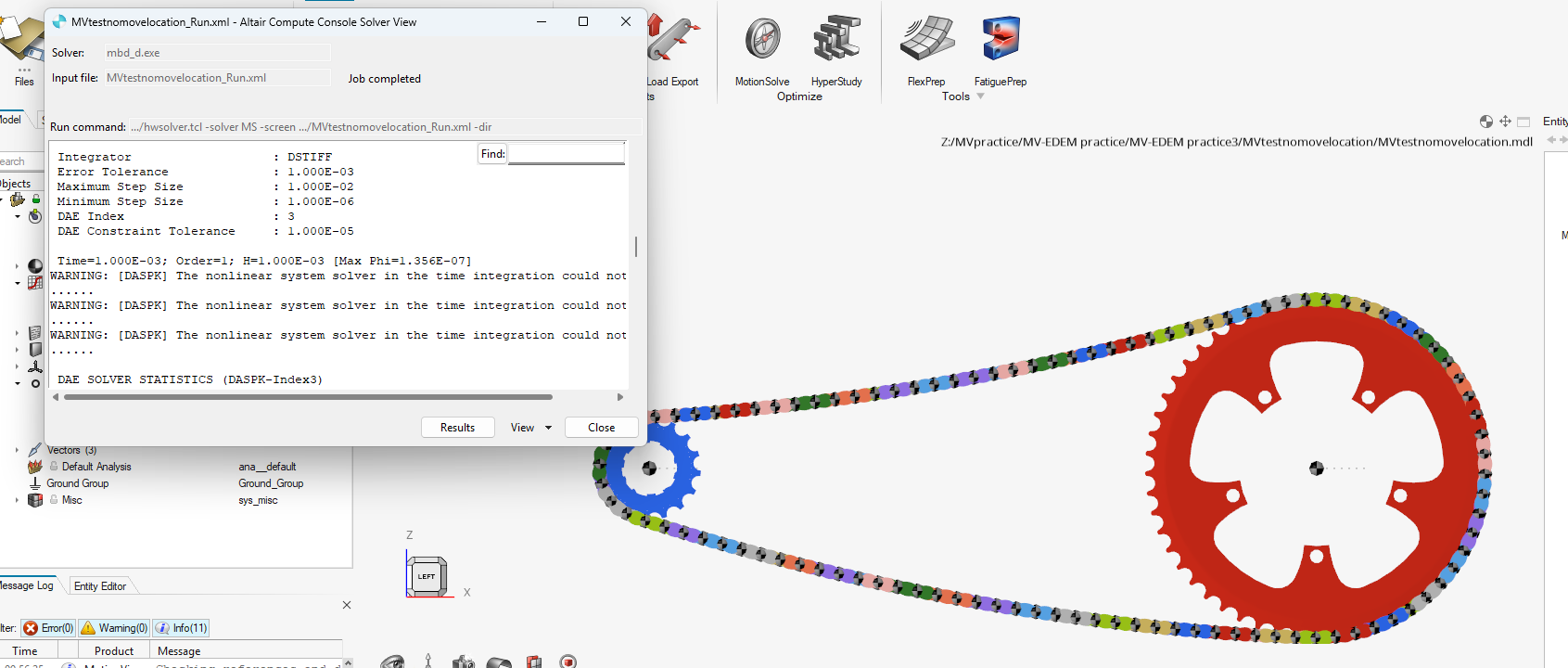The height and width of the screenshot is (668, 1568).
Task: Switch to the Entity Editor tab
Action: coord(100,586)
